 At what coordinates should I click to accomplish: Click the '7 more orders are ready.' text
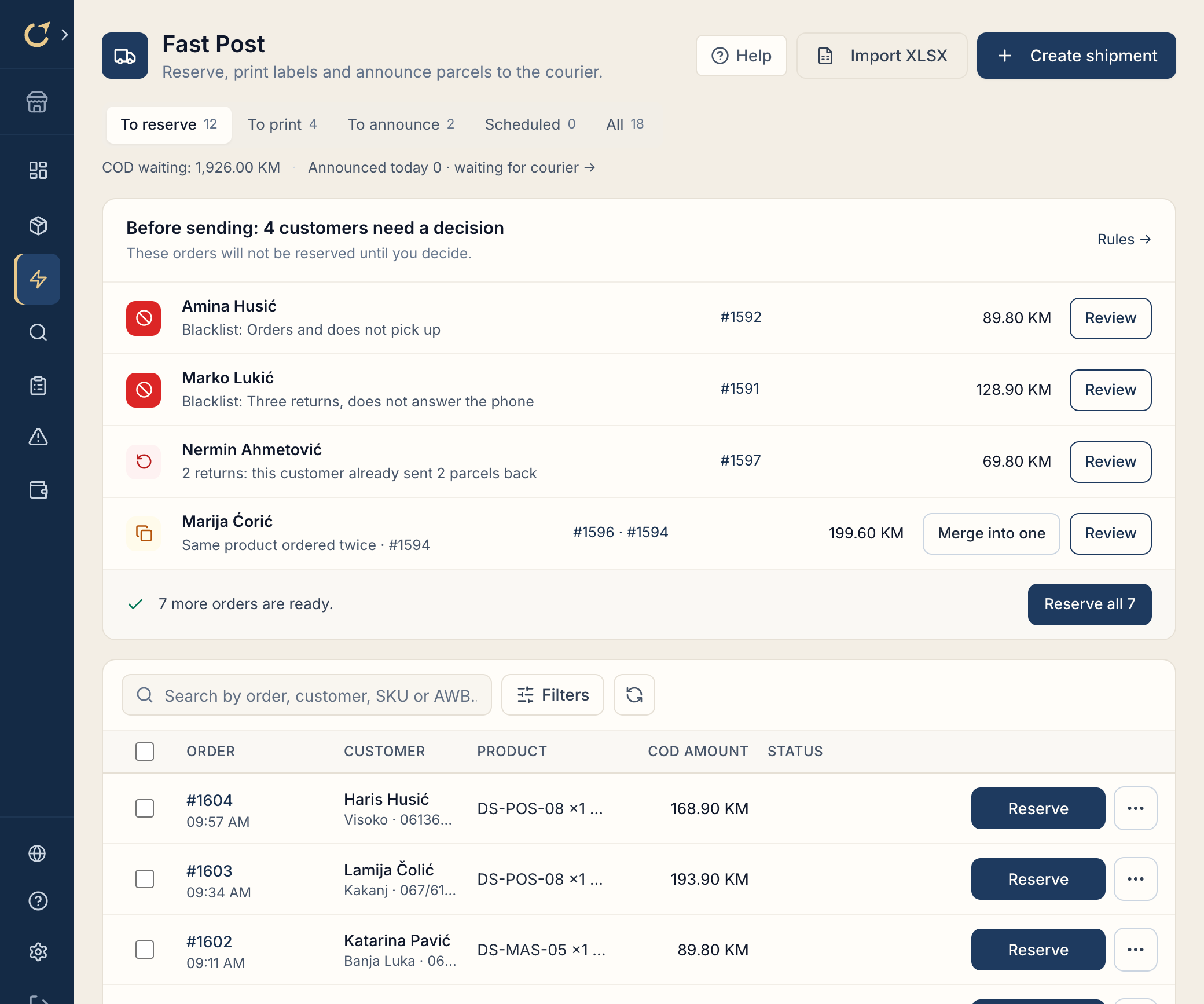[x=246, y=604]
